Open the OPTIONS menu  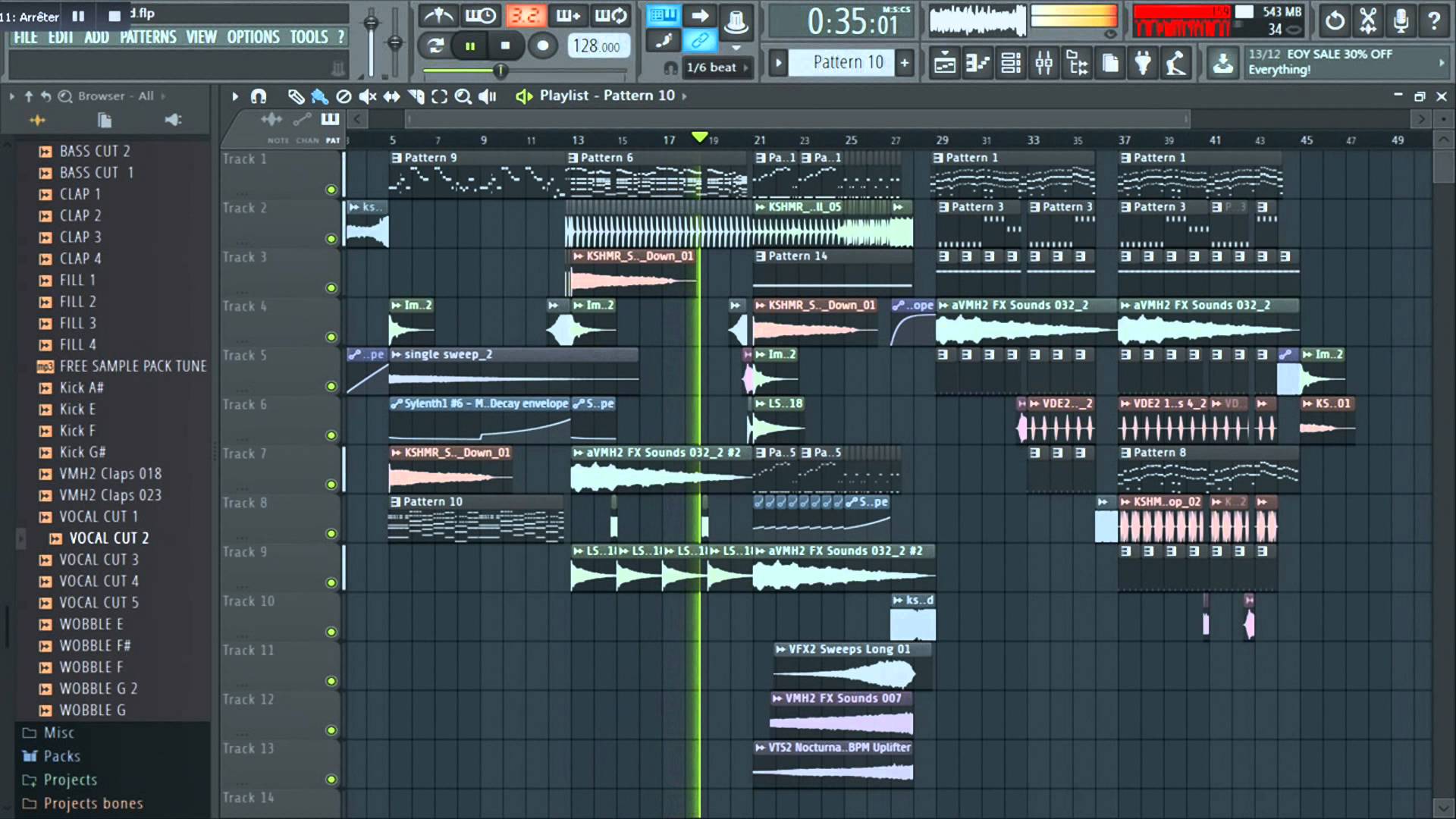point(254,37)
